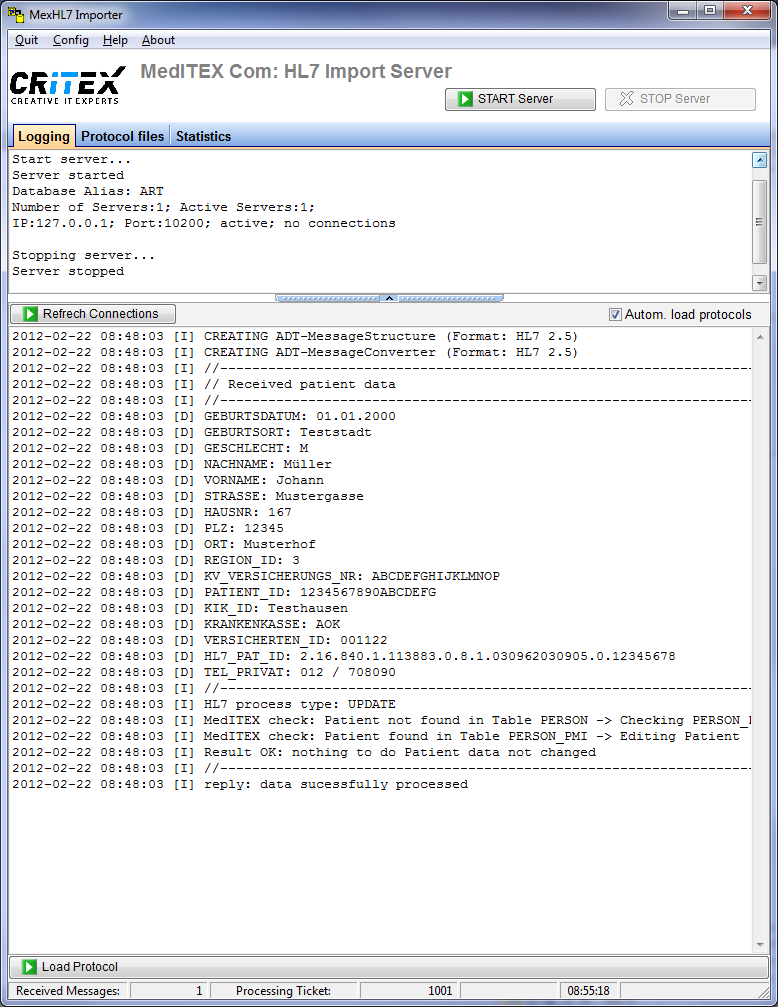This screenshot has width=778, height=1007.
Task: Click the MexHL7 Importer title bar icon
Action: pos(16,13)
